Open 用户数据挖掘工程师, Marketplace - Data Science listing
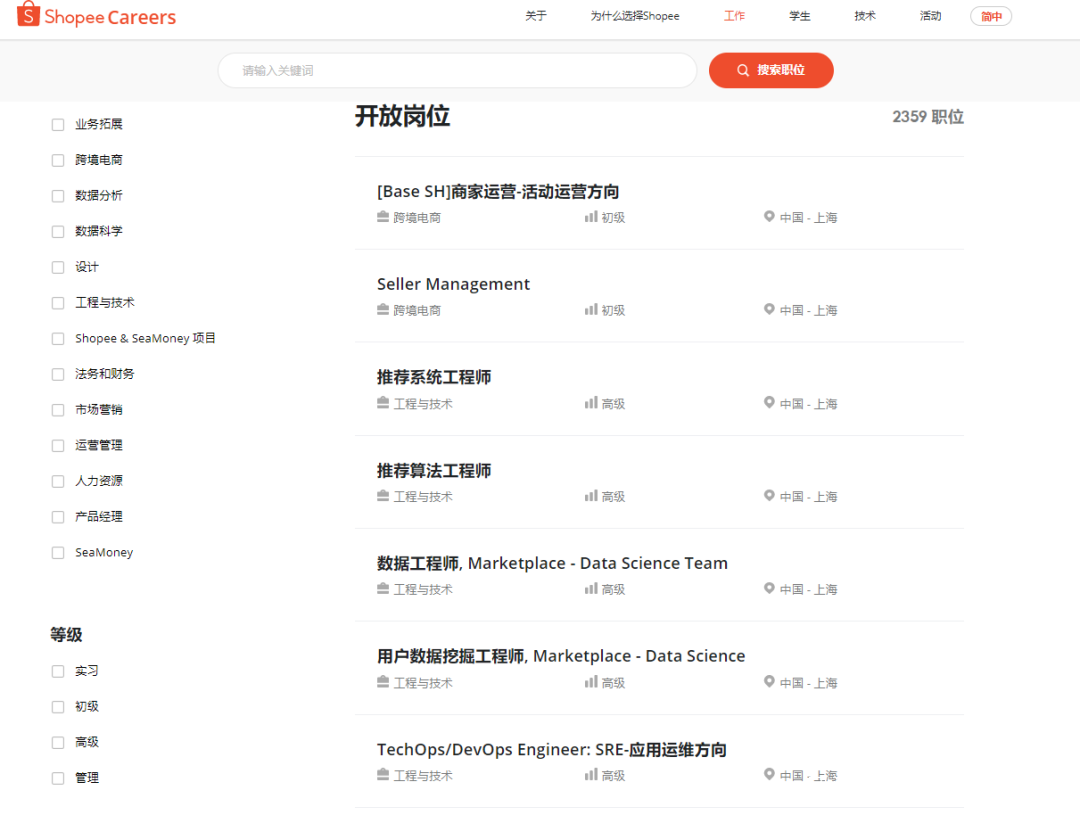This screenshot has width=1080, height=815. (x=561, y=657)
